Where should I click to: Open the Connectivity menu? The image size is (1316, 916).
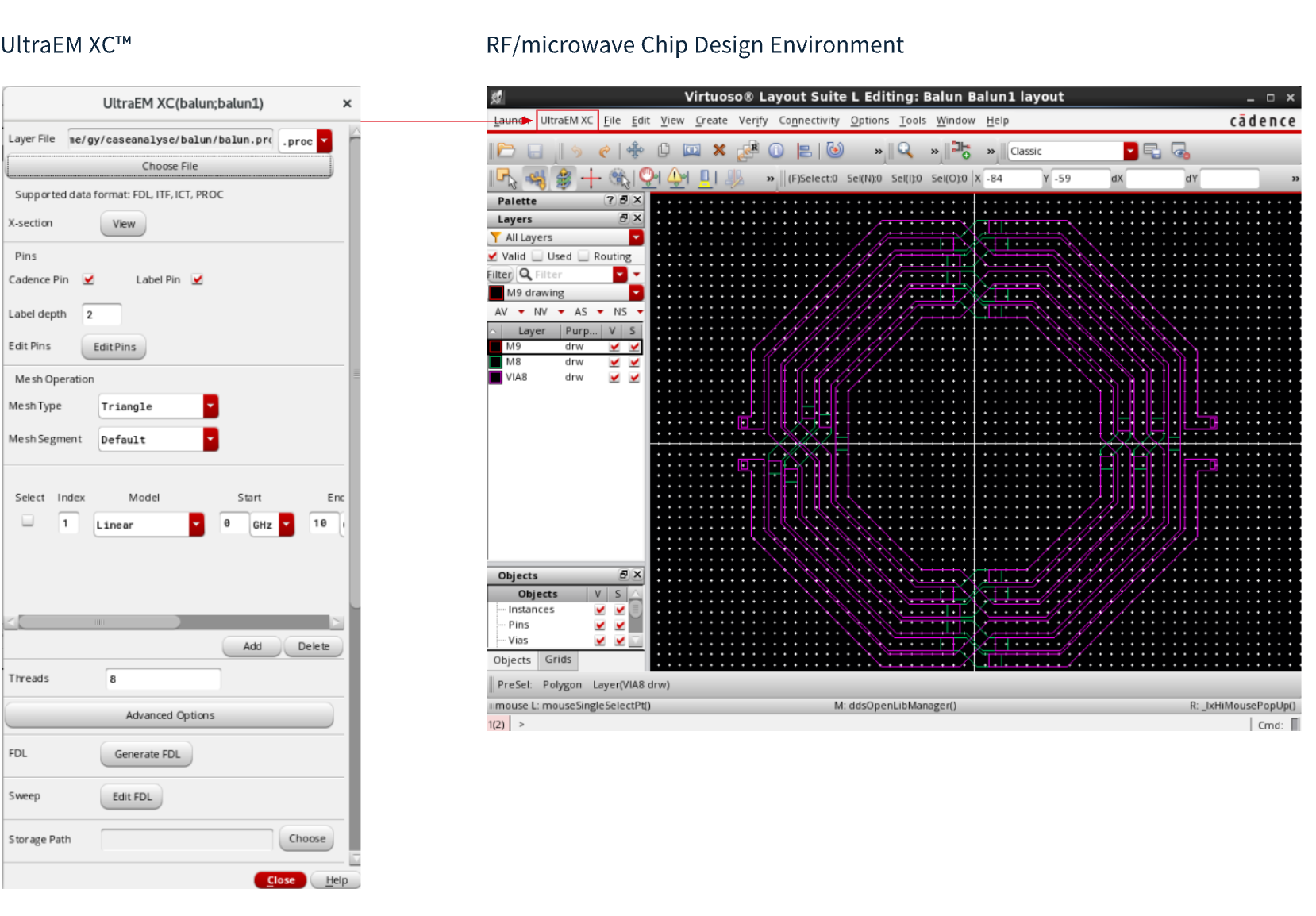809,121
